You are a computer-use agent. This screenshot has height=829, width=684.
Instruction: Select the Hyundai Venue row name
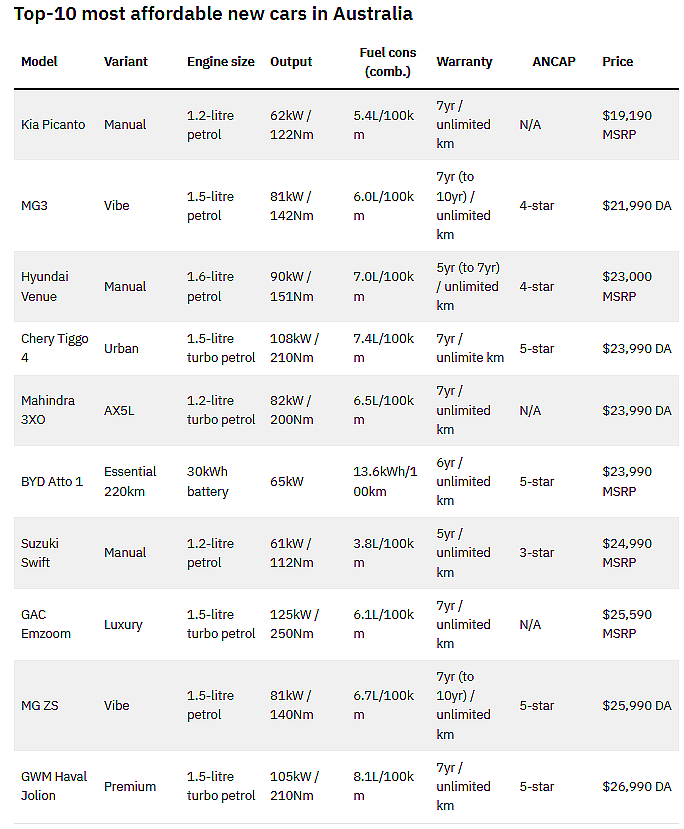click(45, 287)
